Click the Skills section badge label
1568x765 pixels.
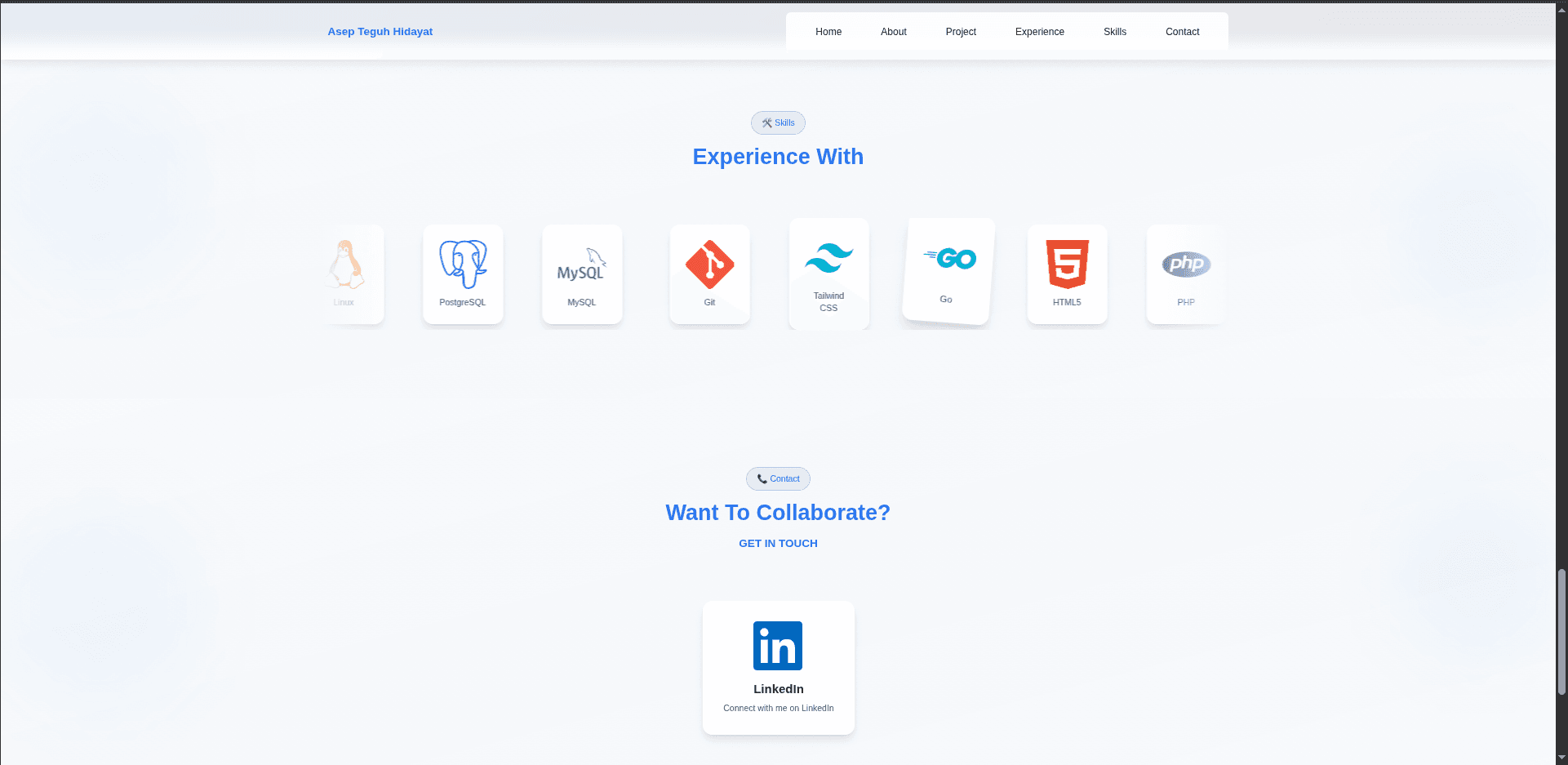tap(784, 123)
